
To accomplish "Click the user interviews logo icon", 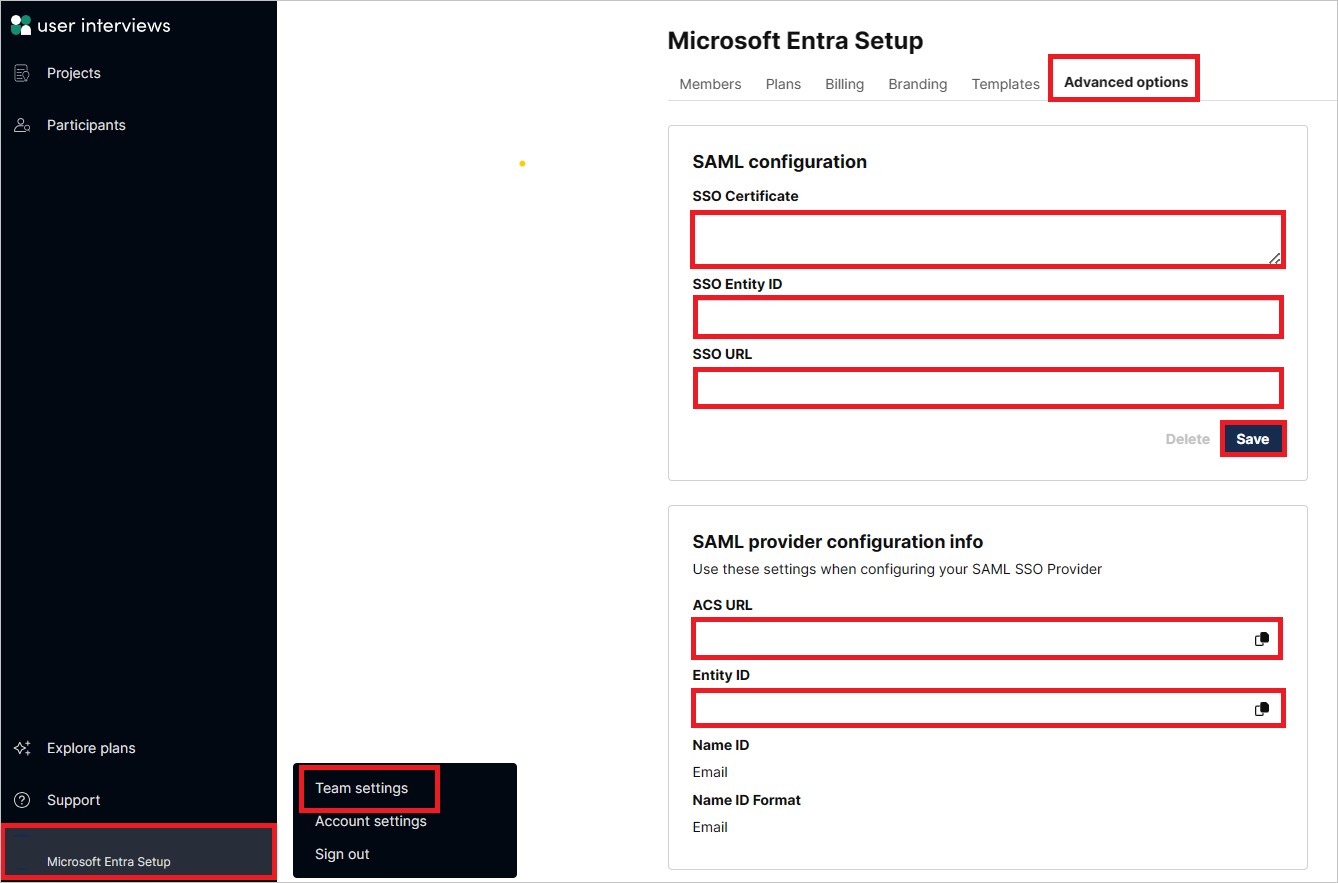I will click(20, 23).
